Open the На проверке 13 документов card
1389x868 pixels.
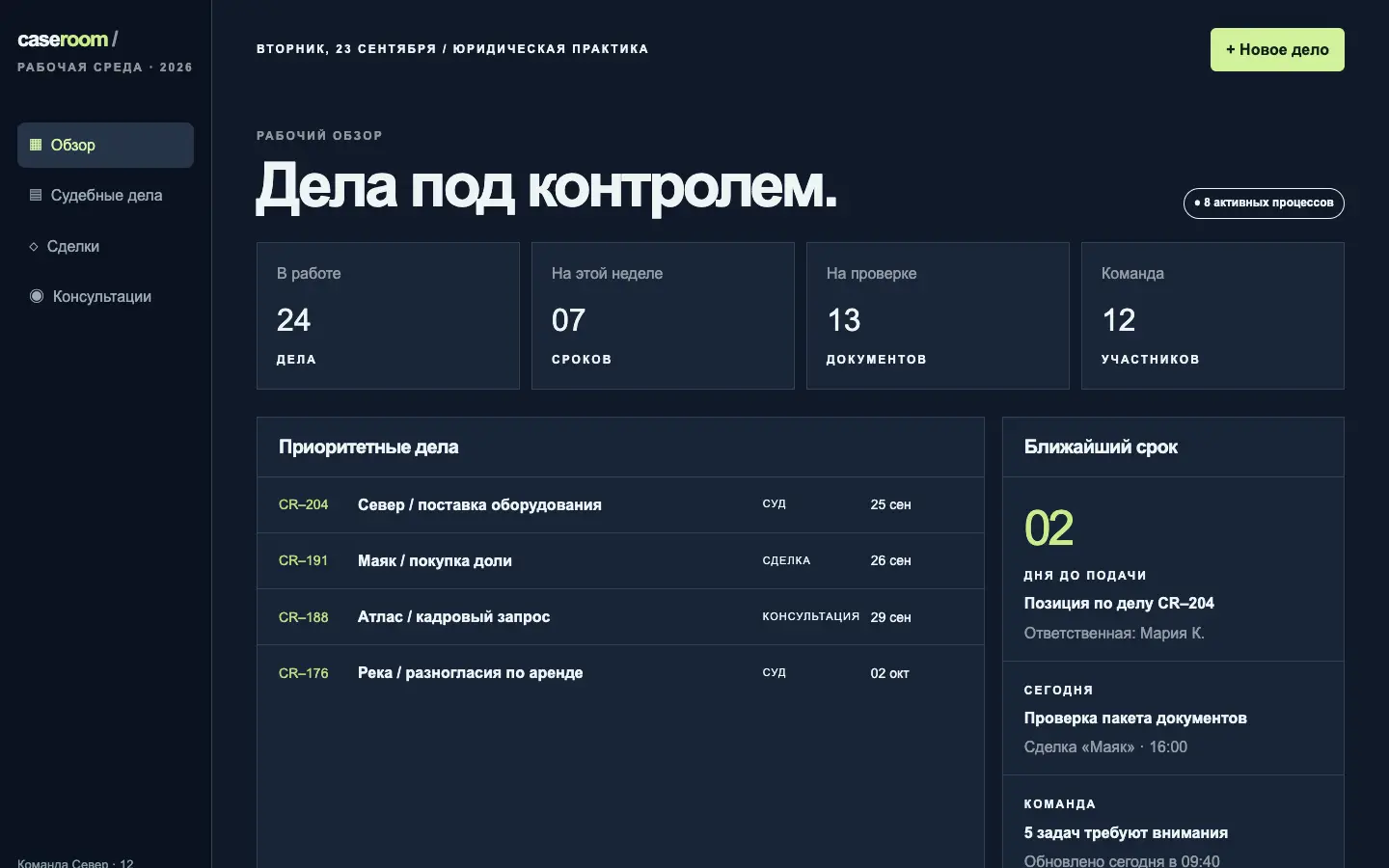[x=938, y=315]
